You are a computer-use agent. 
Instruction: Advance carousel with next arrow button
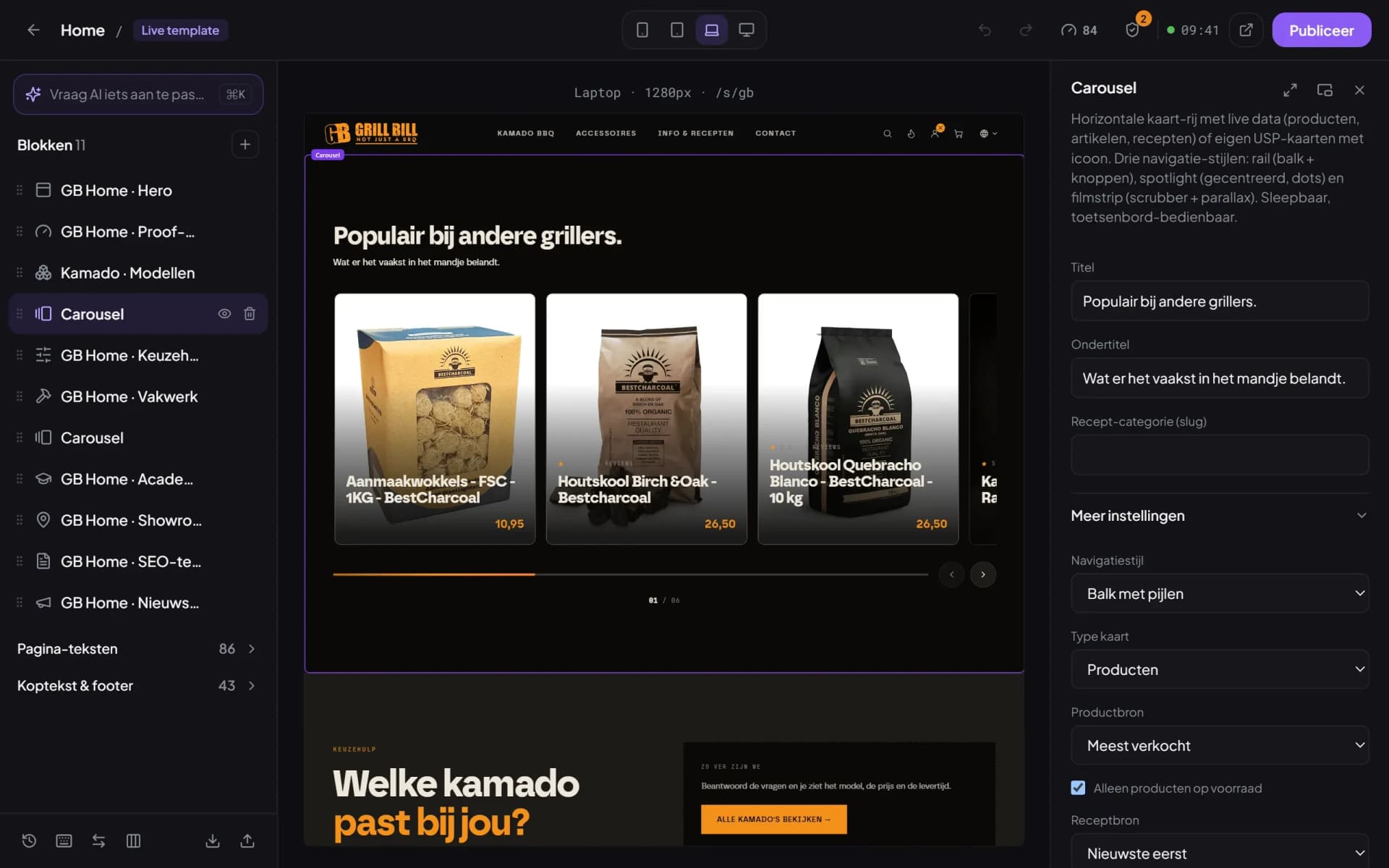click(982, 574)
